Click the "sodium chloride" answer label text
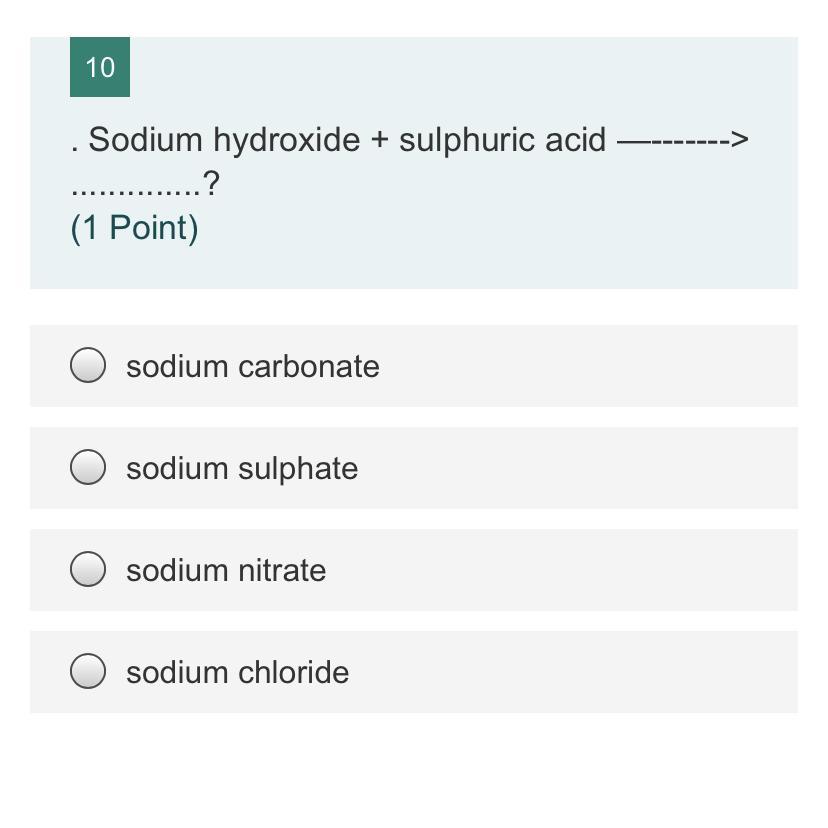The height and width of the screenshot is (828, 828). point(237,672)
